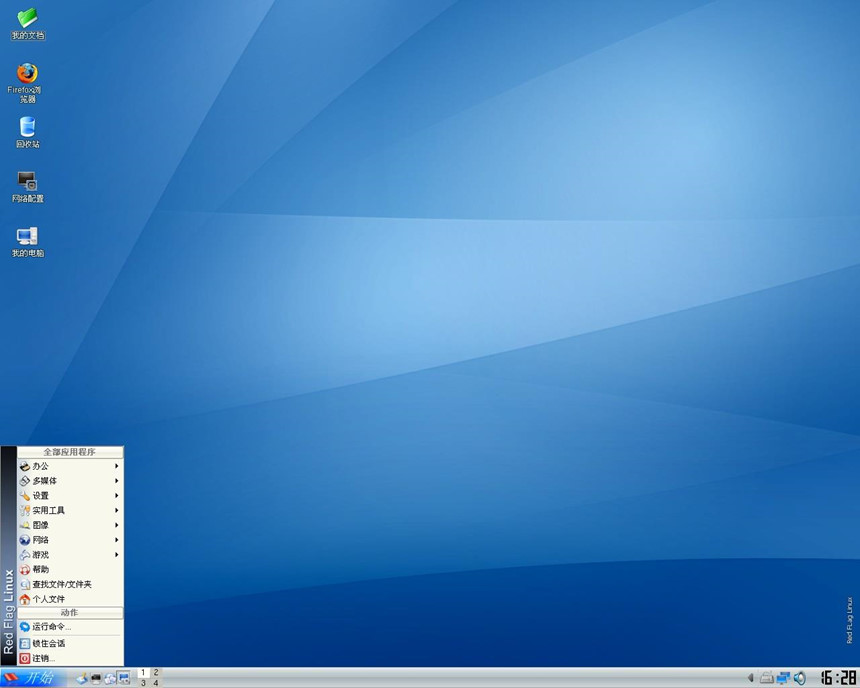Select 帮助 from the start menu
Screen dimensions: 860x688
tap(40, 569)
